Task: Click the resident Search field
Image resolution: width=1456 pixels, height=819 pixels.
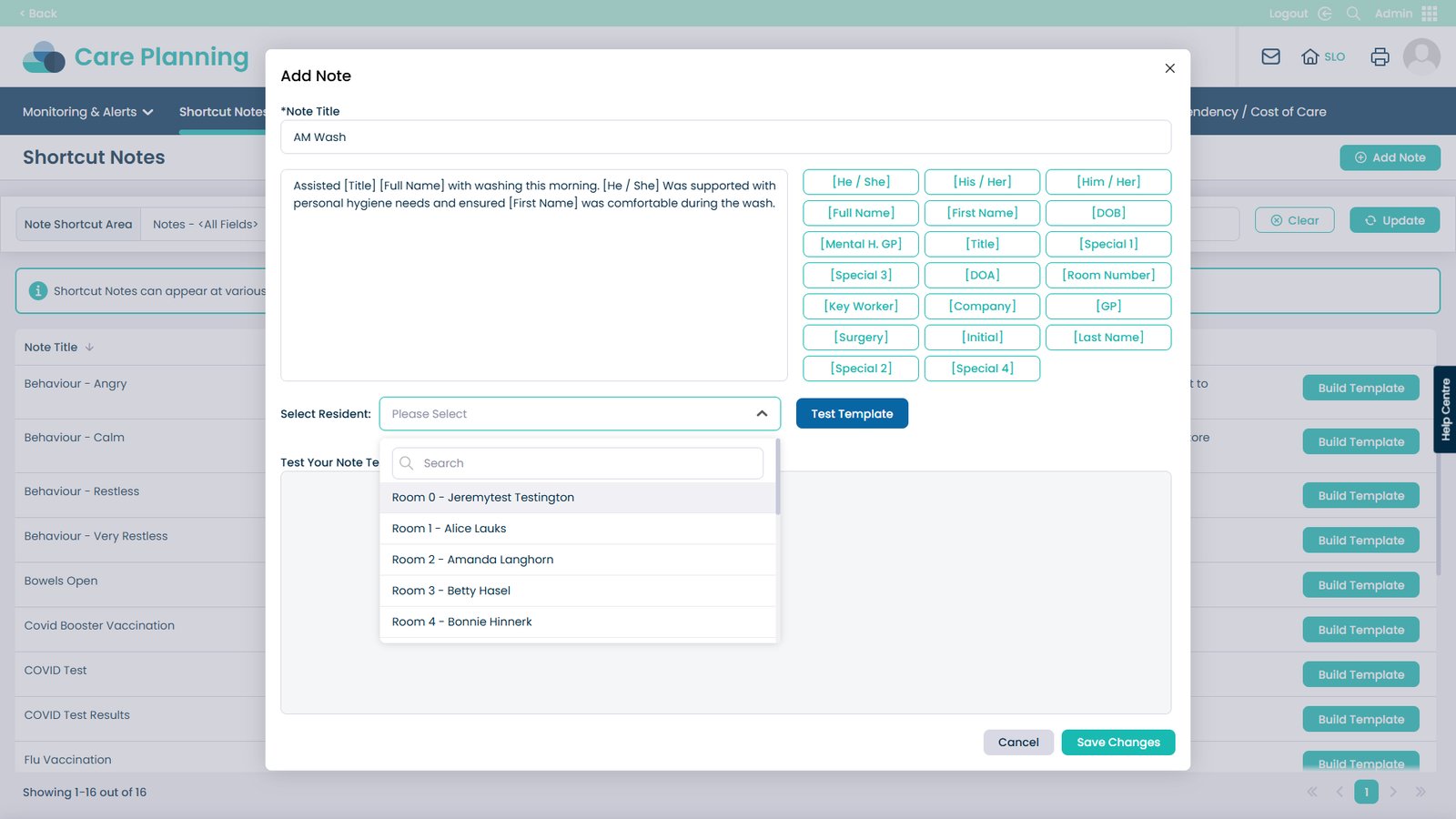Action: 578,463
